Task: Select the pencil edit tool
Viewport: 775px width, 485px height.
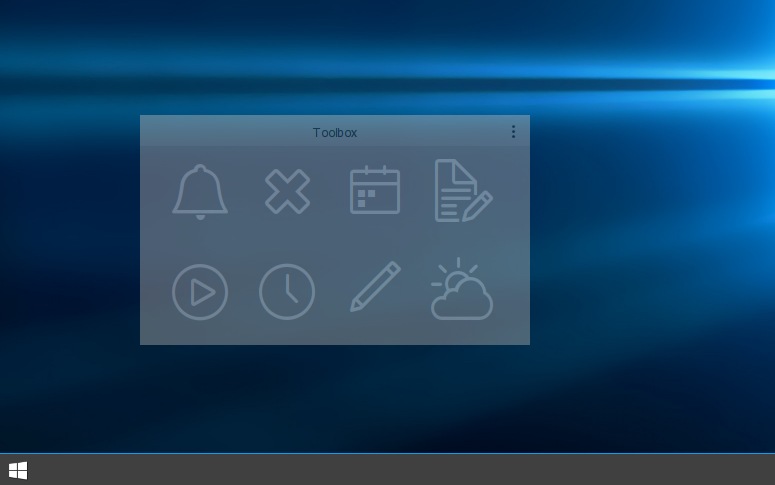Action: click(375, 288)
